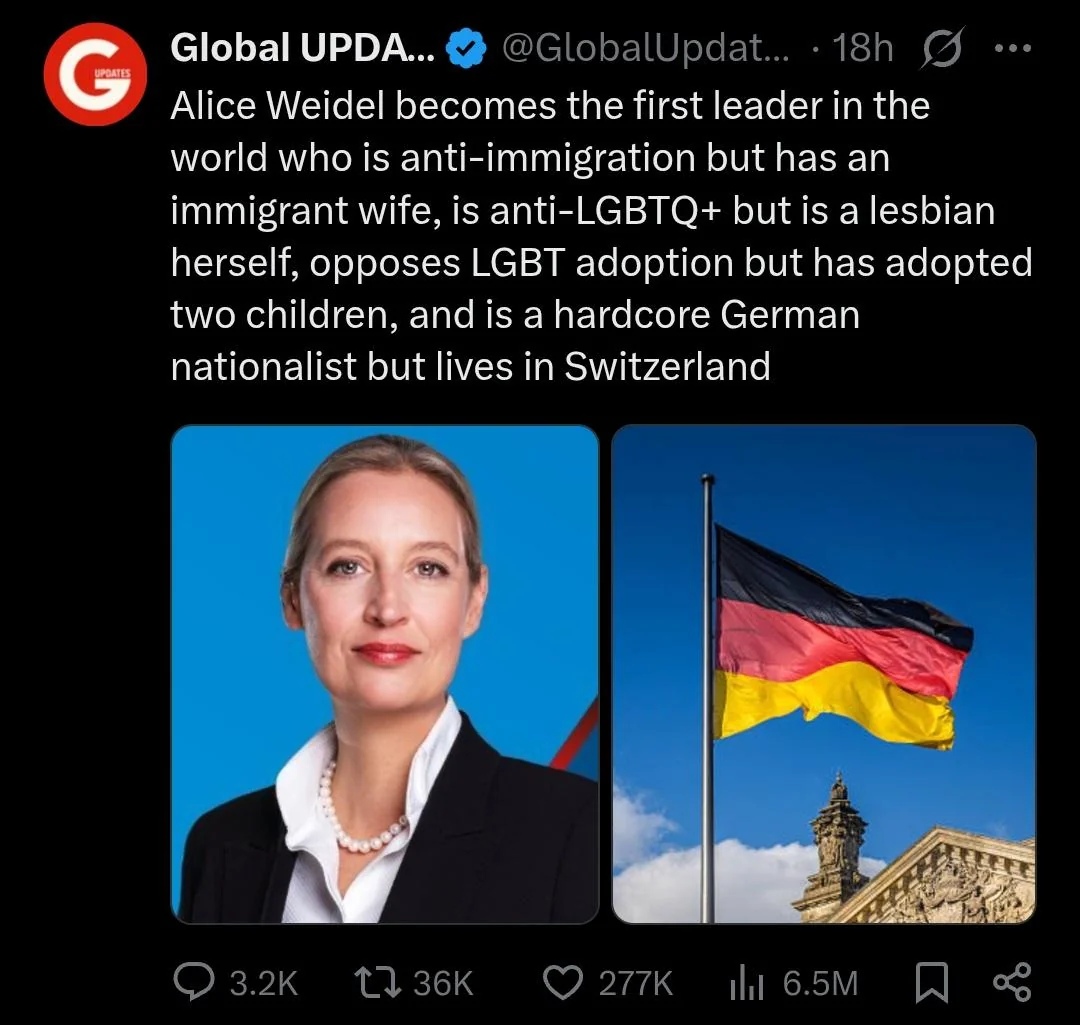
Task: View post analytics bar chart icon
Action: pos(747,983)
